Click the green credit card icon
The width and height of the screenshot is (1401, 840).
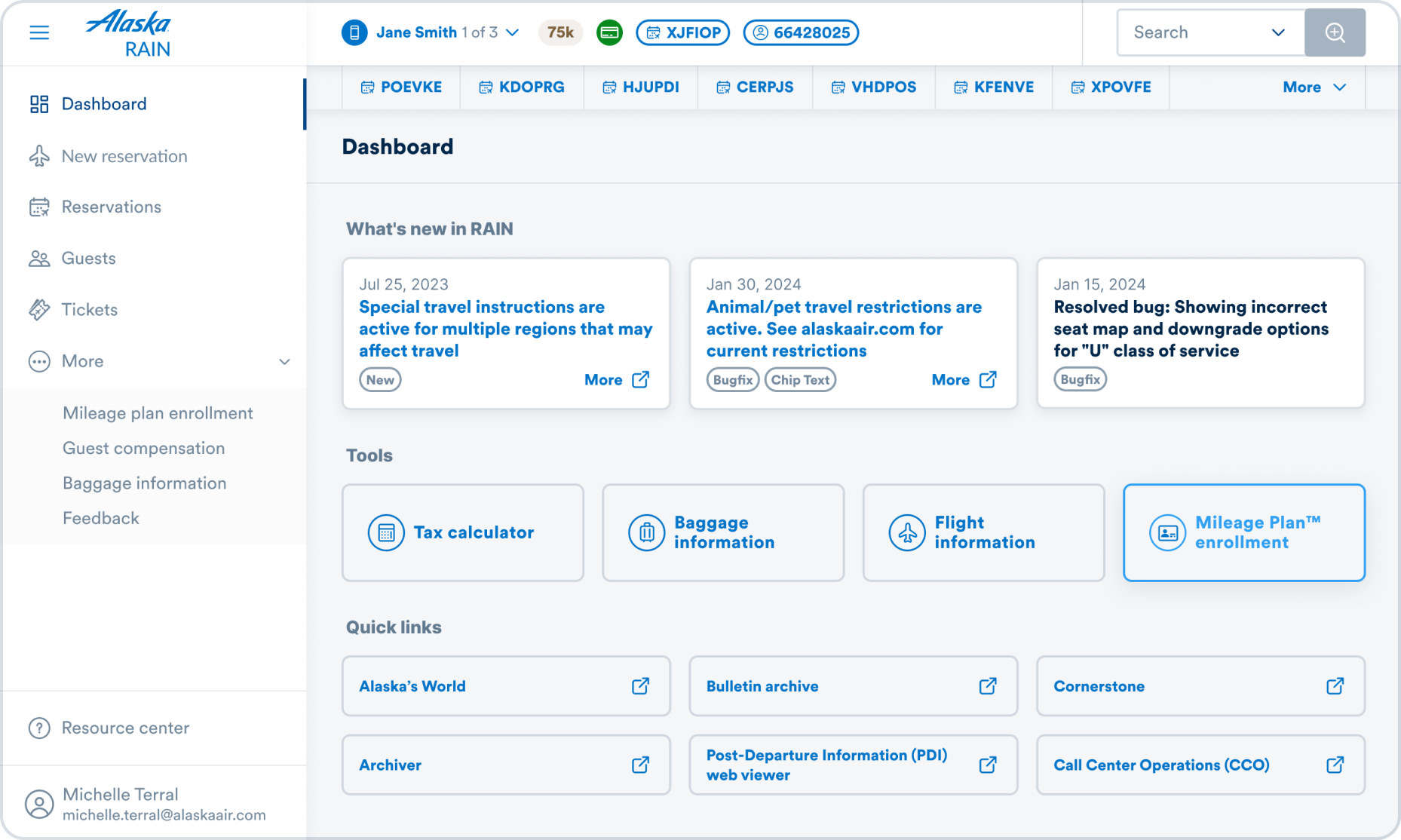609,32
